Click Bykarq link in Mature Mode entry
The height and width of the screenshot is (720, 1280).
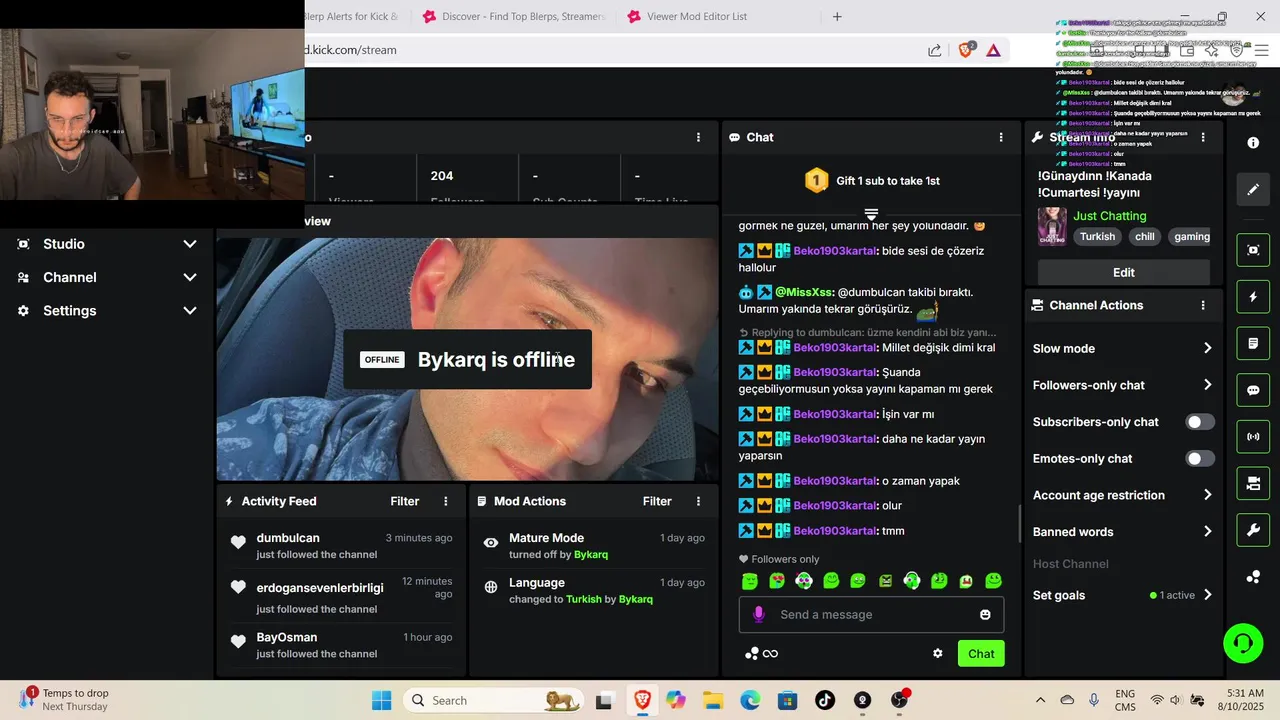(x=591, y=554)
